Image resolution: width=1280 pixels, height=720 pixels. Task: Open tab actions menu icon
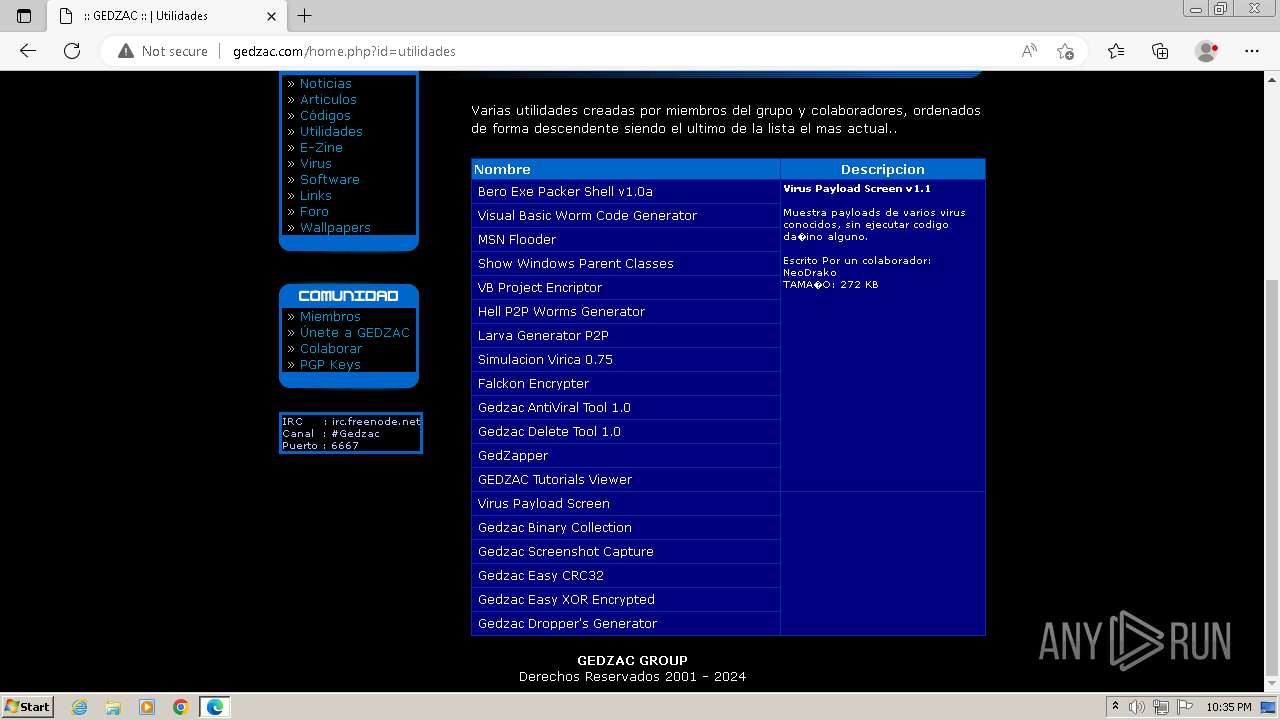pyautogui.click(x=24, y=16)
